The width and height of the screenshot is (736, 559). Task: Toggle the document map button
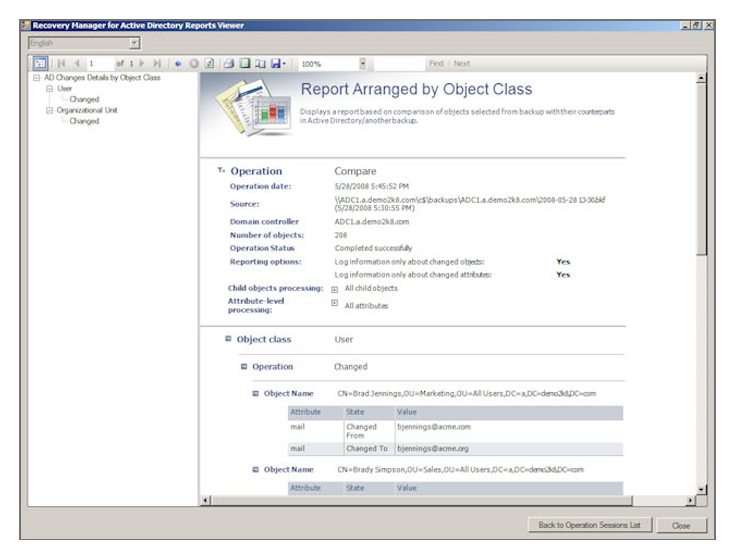[40, 63]
